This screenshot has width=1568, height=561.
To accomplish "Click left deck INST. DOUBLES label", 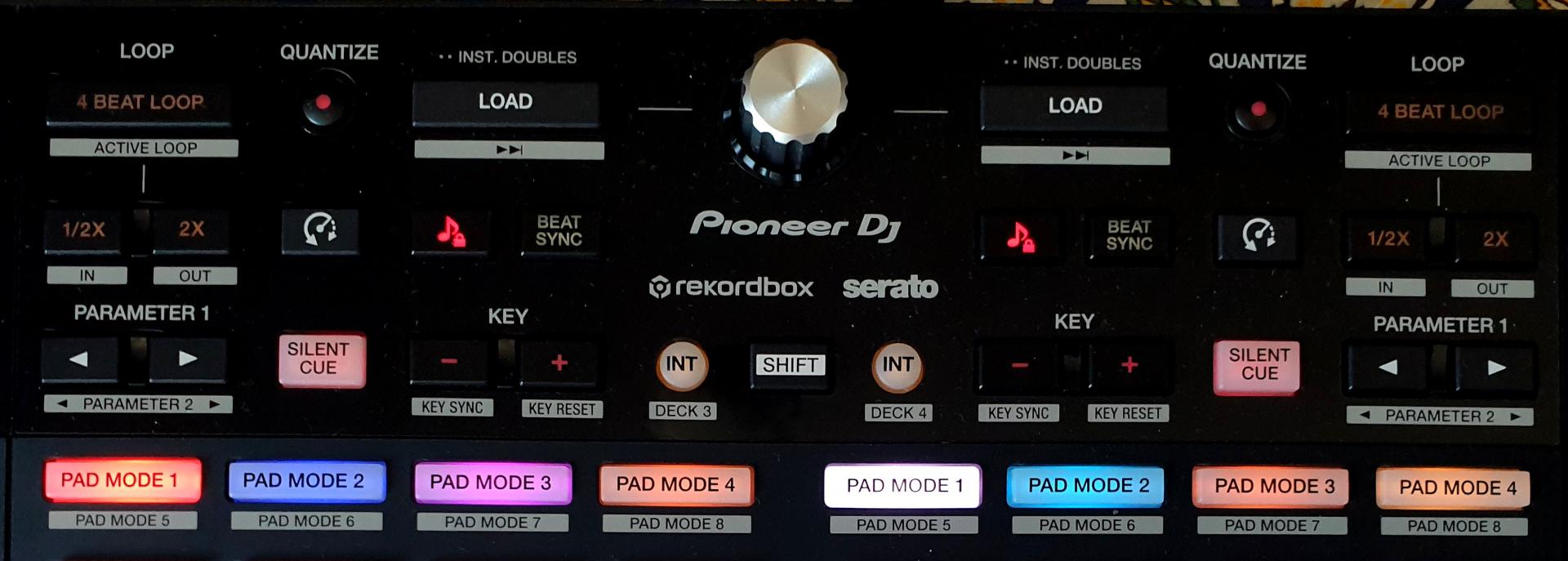I will 508,57.
